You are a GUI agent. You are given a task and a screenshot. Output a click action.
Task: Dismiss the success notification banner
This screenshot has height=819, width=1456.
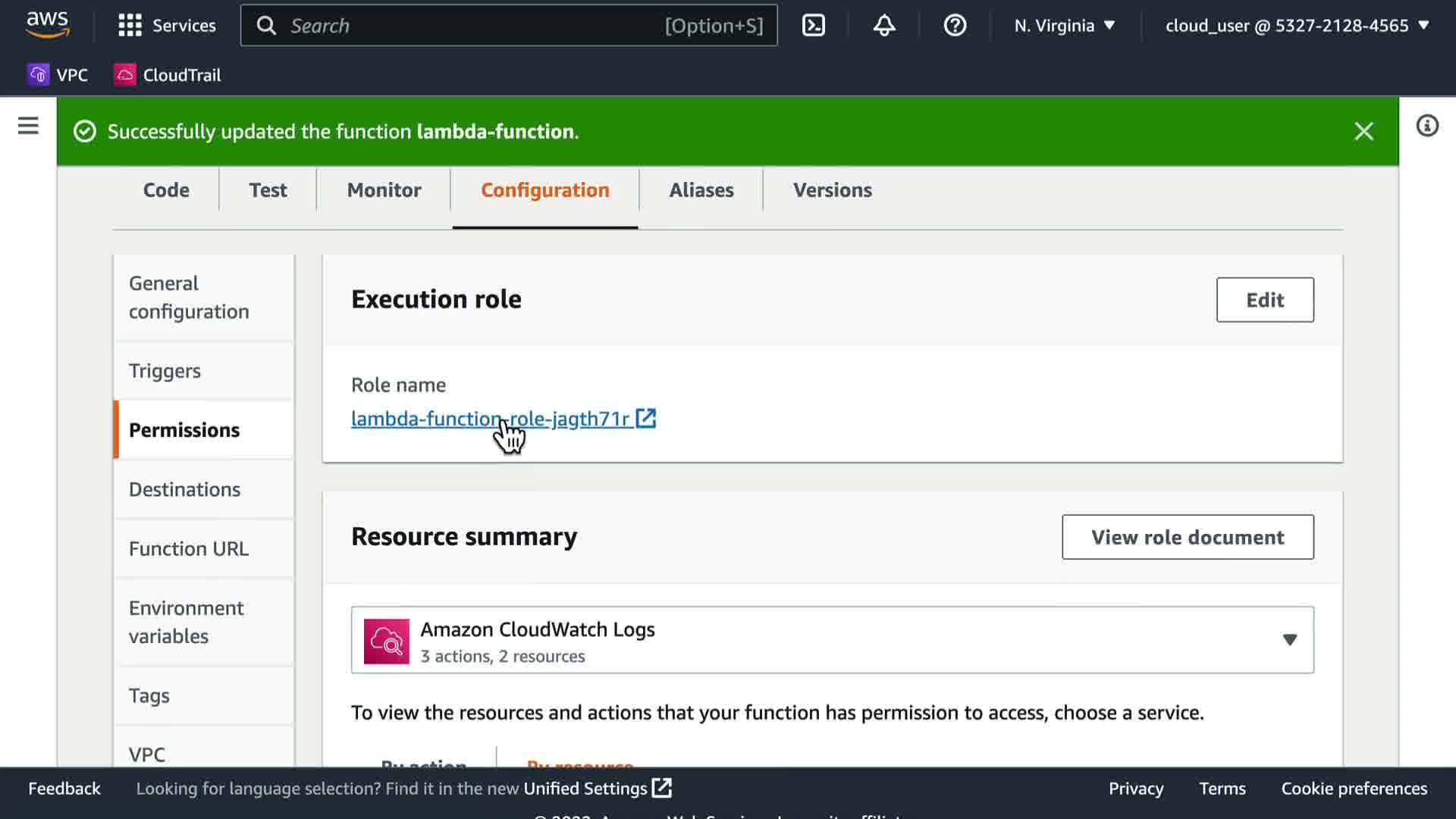(x=1363, y=131)
